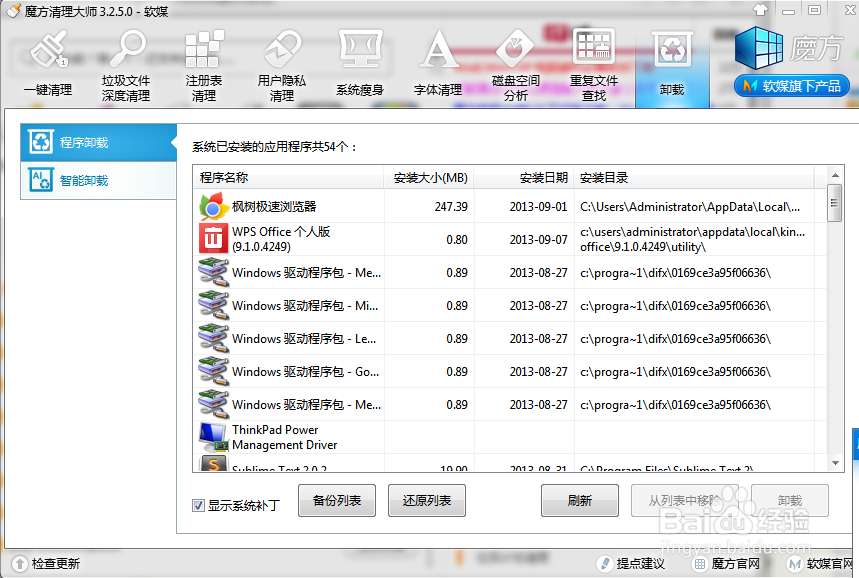The width and height of the screenshot is (859, 578).
Task: Click the 软媒官网 M icon
Action: (x=794, y=564)
